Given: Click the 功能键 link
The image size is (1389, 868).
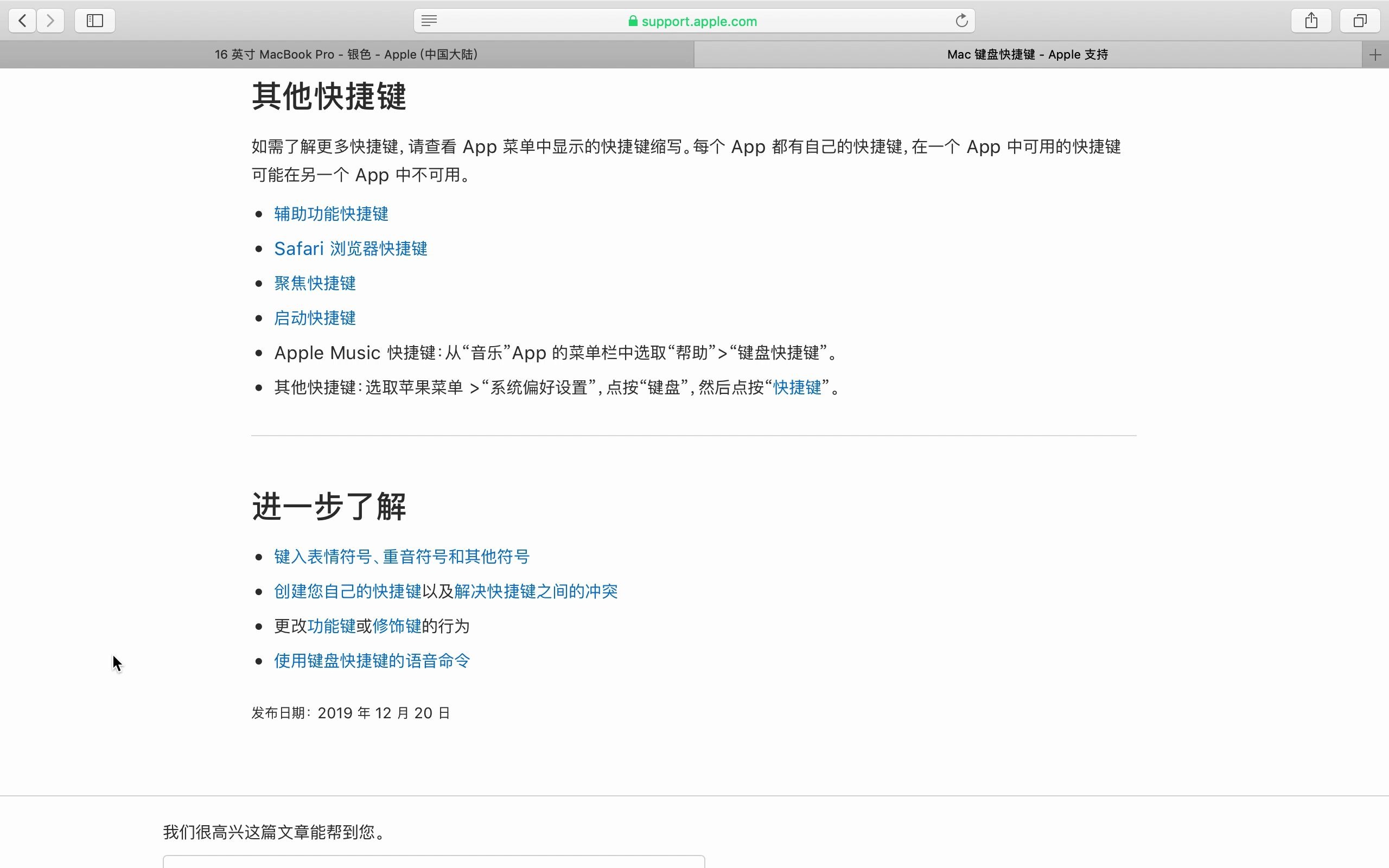Looking at the screenshot, I should pos(332,626).
